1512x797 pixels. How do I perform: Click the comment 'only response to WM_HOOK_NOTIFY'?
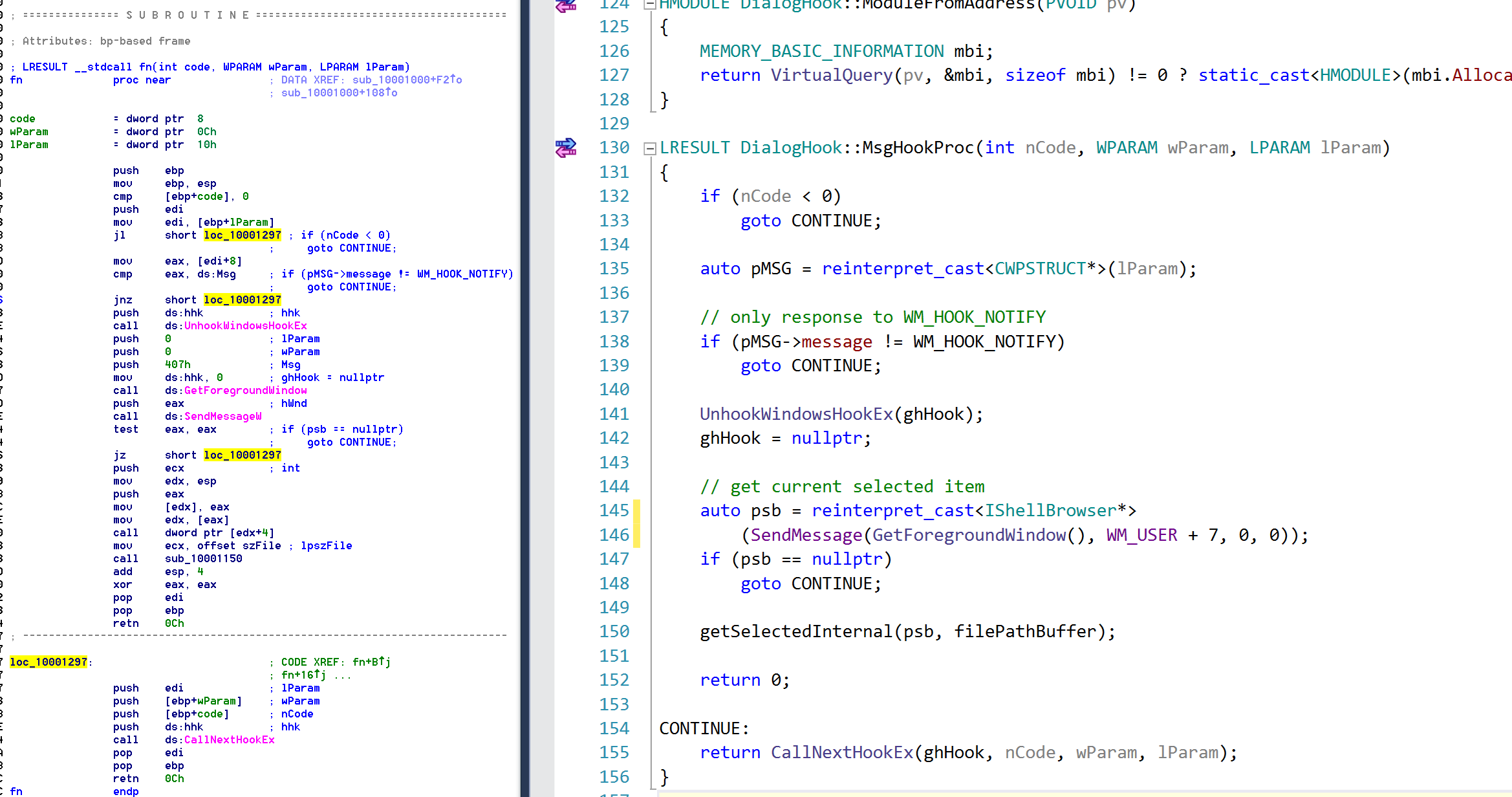[x=873, y=317]
